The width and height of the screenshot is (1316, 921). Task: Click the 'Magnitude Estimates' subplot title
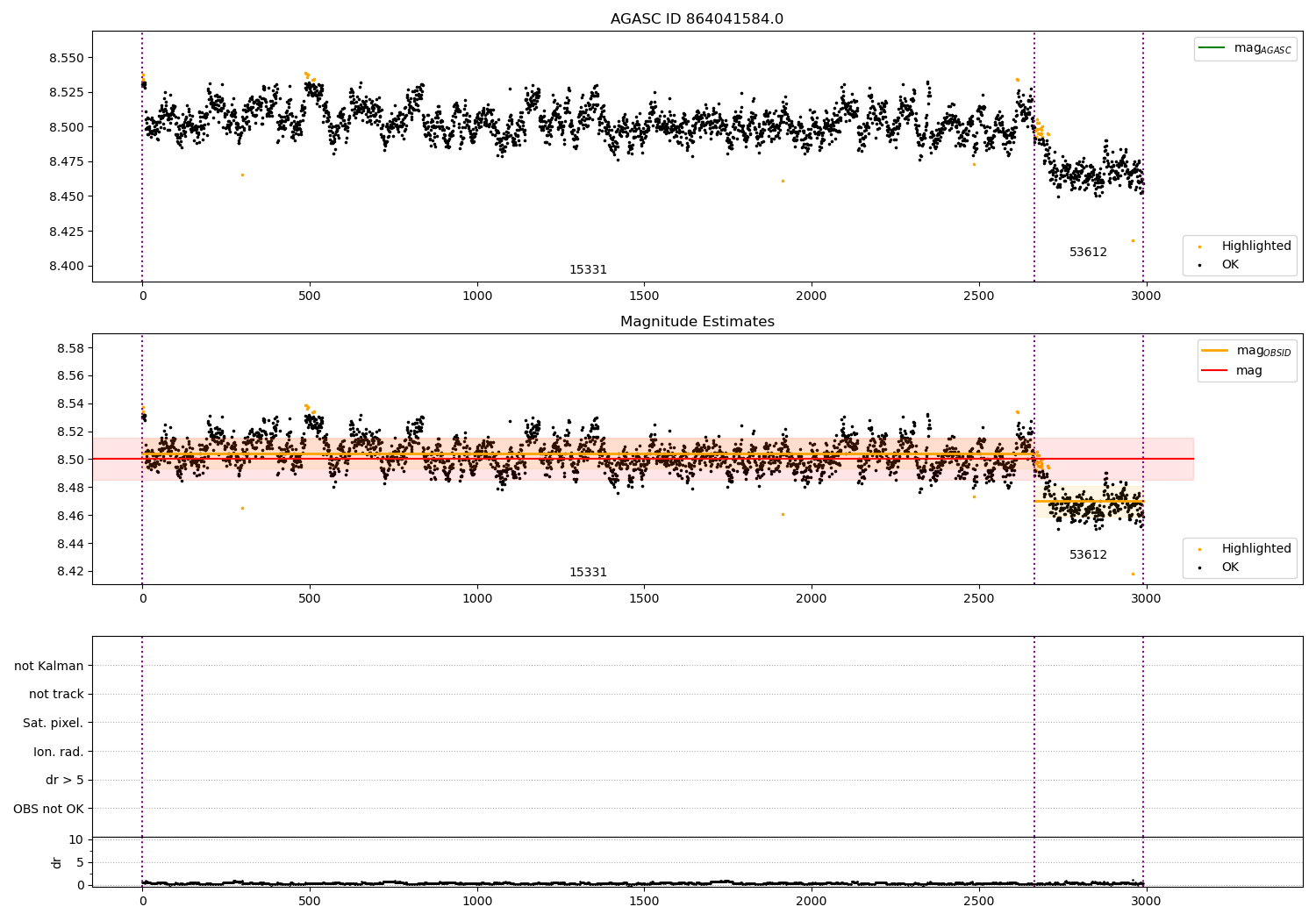coord(697,322)
